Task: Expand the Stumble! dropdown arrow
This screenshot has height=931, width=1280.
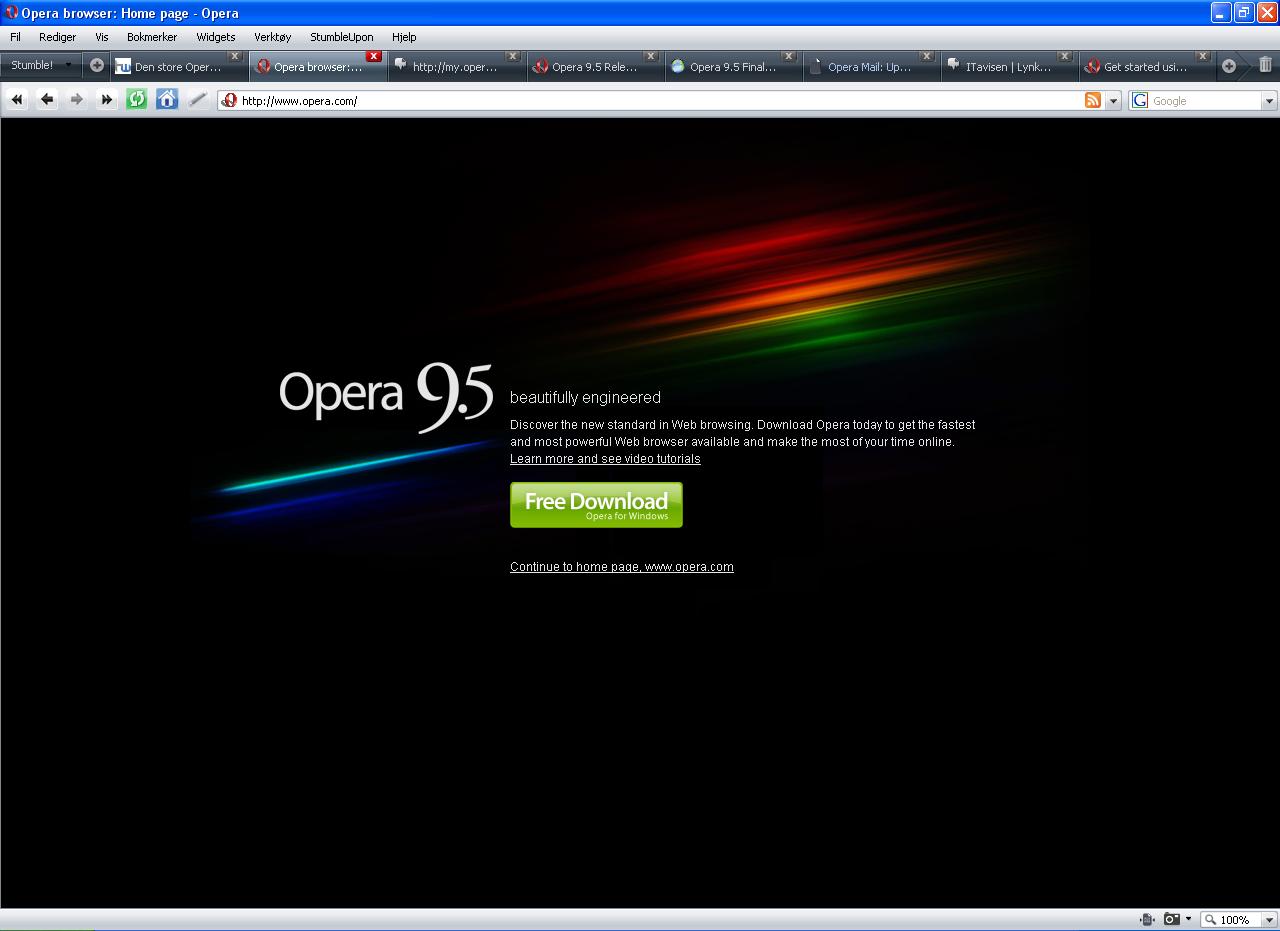Action: pyautogui.click(x=68, y=65)
